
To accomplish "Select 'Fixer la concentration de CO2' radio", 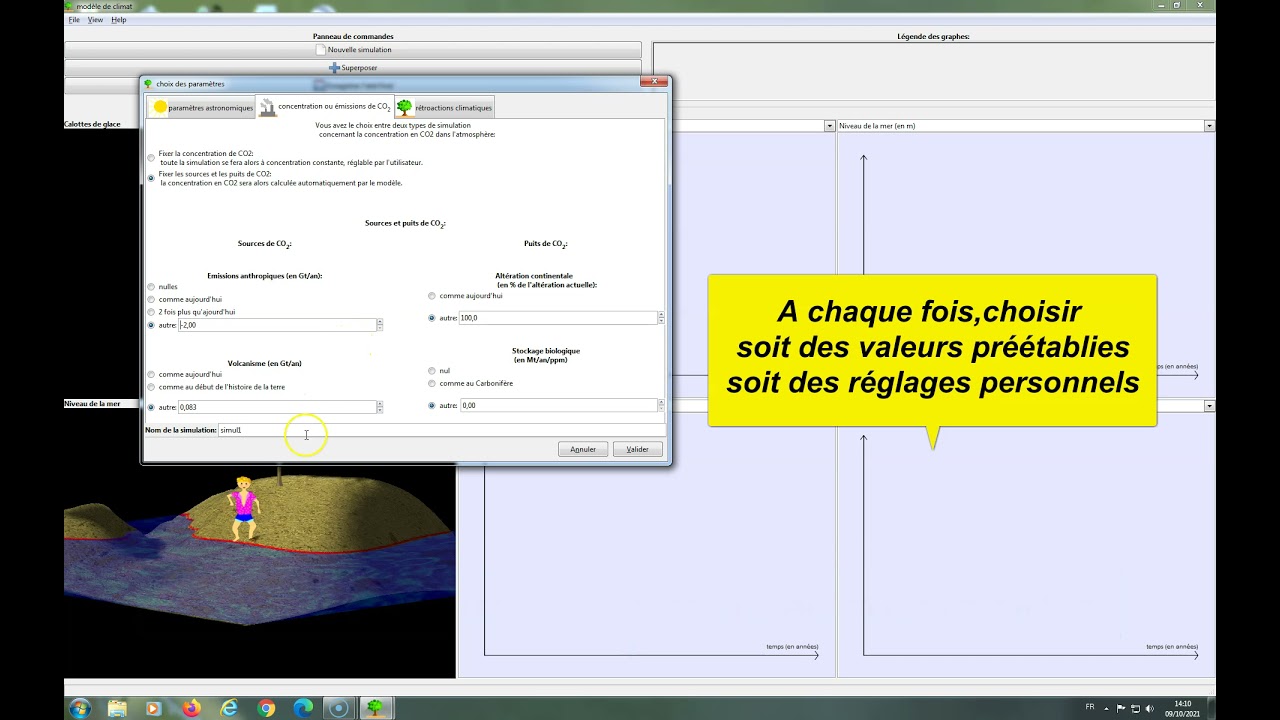I will click(x=151, y=157).
